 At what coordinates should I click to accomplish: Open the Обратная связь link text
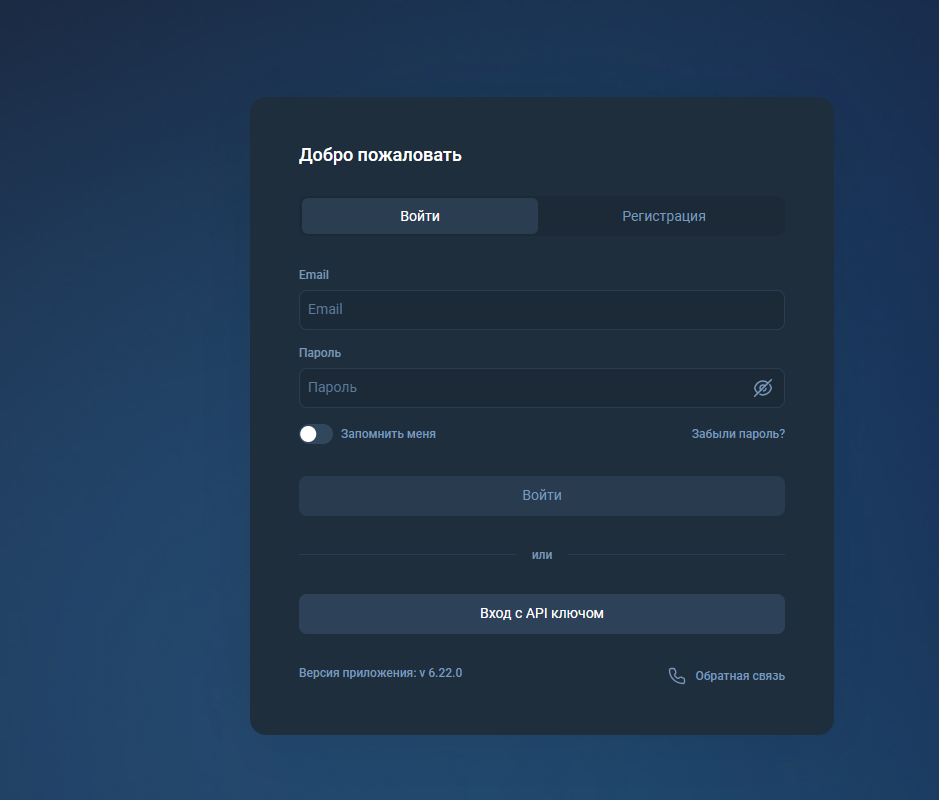(x=740, y=676)
